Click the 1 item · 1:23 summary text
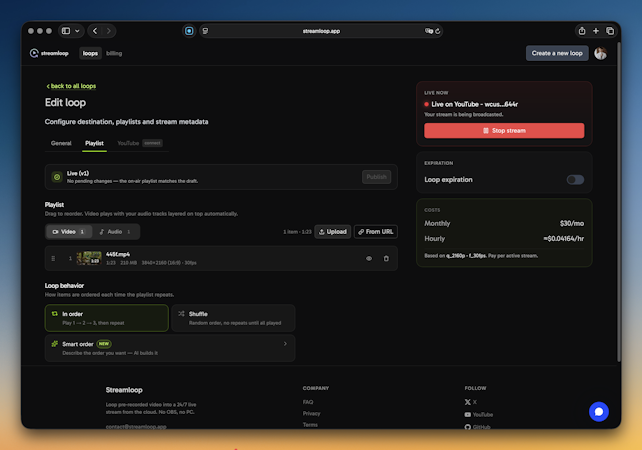 click(297, 232)
